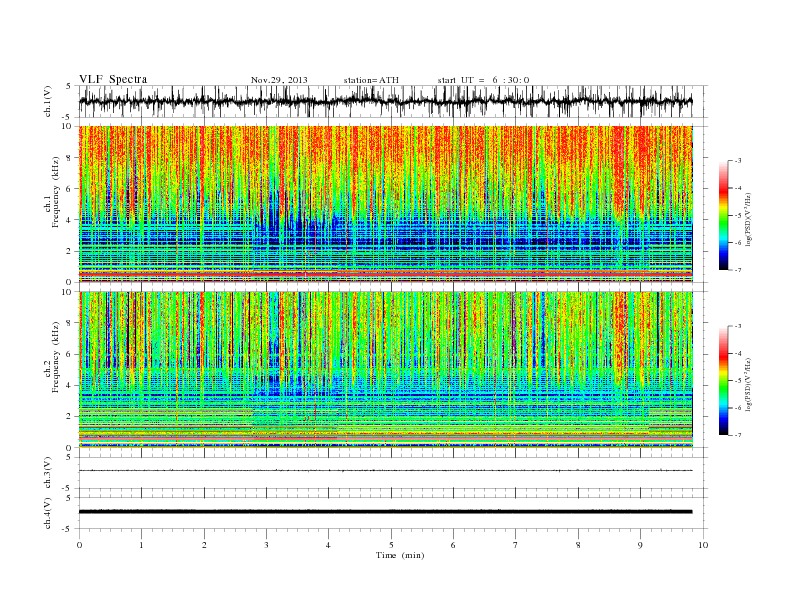Click the "station=ATH" header label
This screenshot has height=612, width=792.
(x=371, y=80)
